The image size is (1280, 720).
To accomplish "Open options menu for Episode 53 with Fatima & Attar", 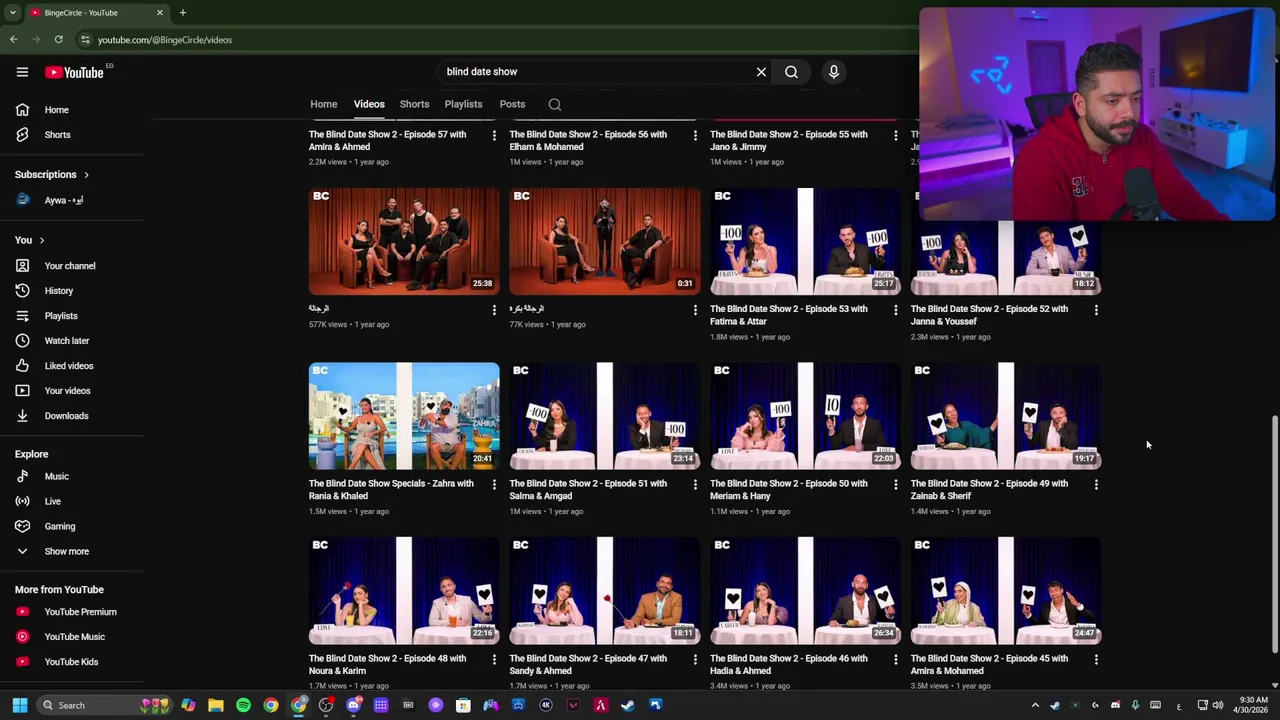I will coord(895,310).
